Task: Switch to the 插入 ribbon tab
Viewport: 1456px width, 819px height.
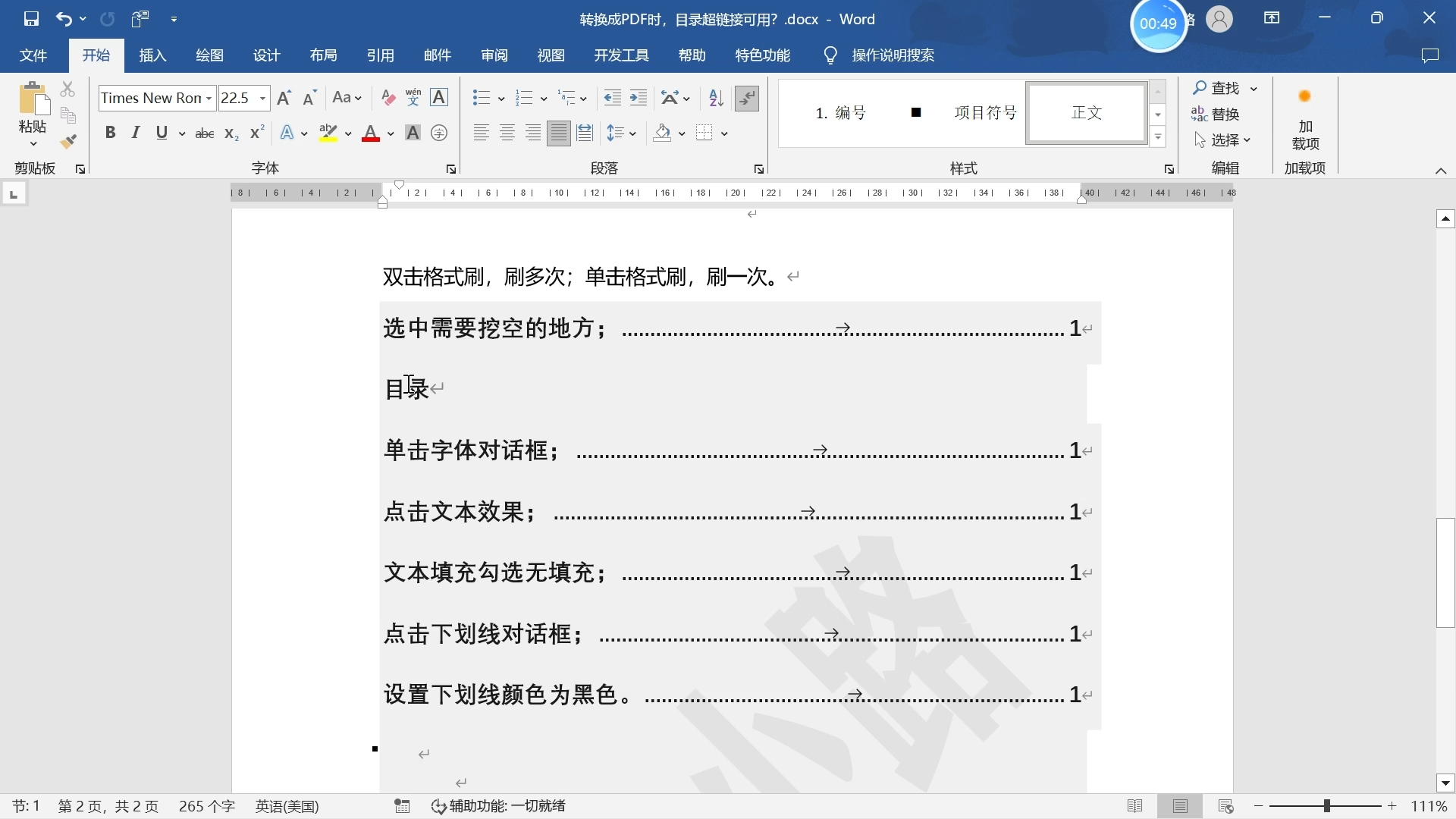Action: point(152,55)
